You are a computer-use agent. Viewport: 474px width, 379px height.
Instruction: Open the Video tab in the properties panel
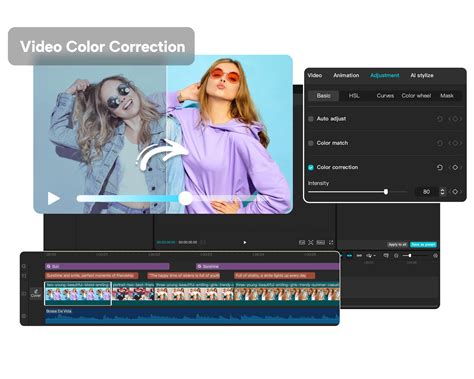314,75
